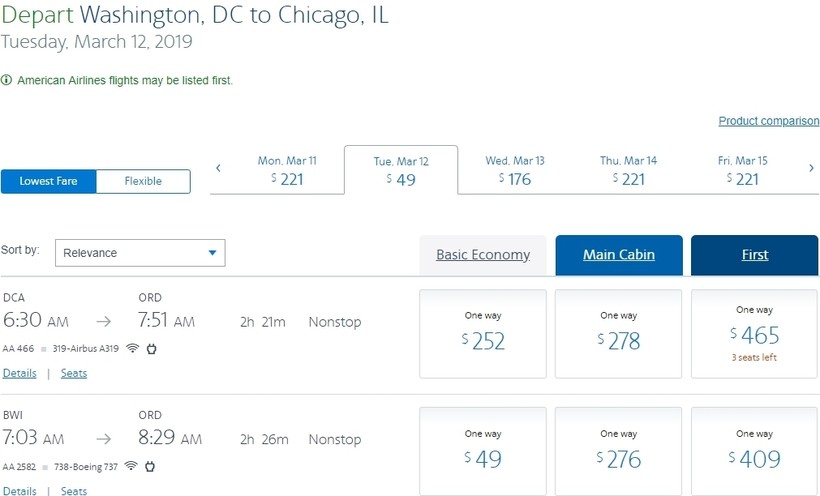Open the Product comparison link
The height and width of the screenshot is (496, 820).
coord(768,121)
